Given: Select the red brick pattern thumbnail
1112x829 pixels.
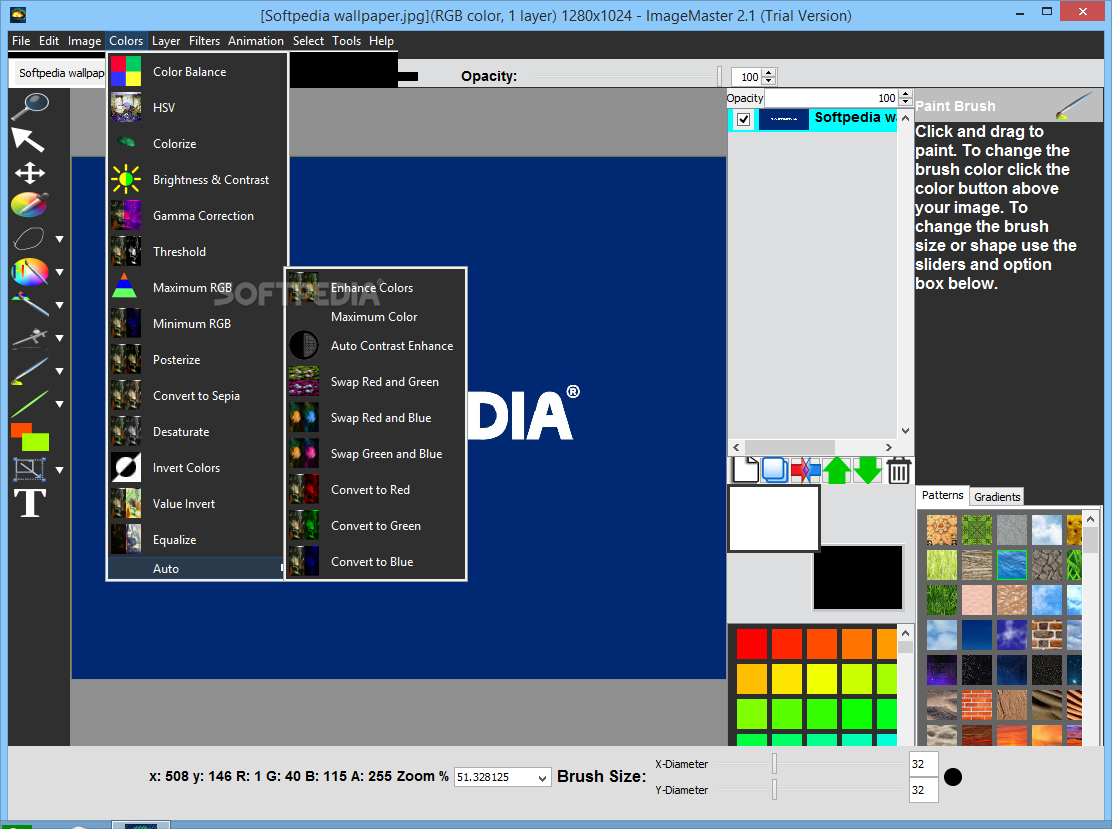Looking at the screenshot, I should [977, 705].
